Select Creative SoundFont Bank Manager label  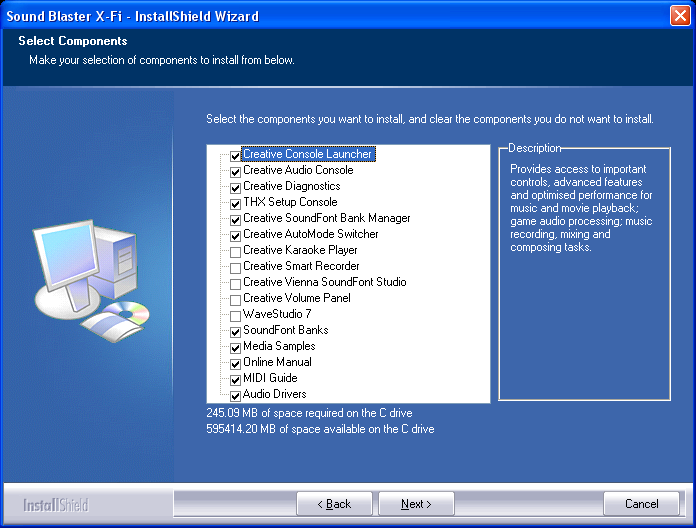pos(327,218)
